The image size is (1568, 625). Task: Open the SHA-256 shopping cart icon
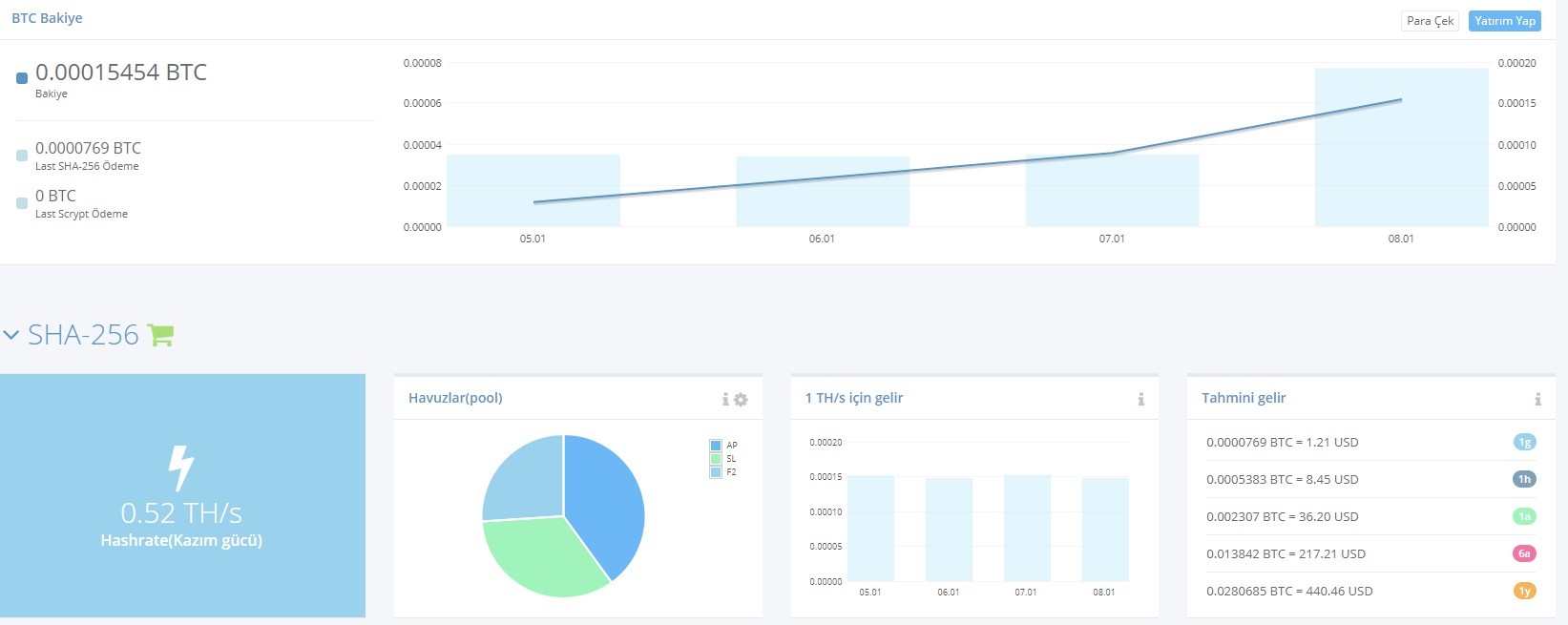click(160, 335)
